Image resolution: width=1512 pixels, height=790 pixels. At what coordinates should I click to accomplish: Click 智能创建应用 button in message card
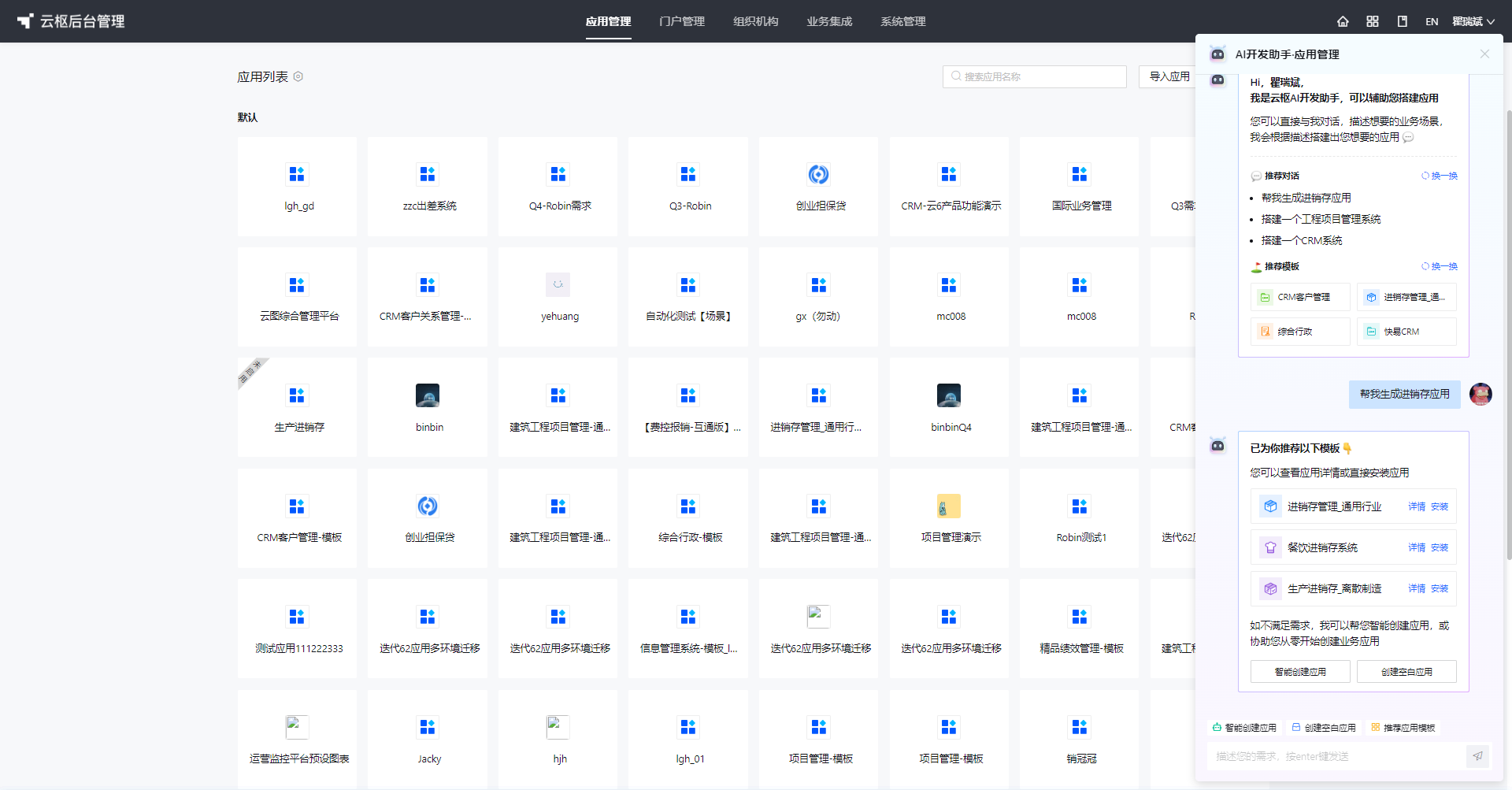coord(1300,672)
